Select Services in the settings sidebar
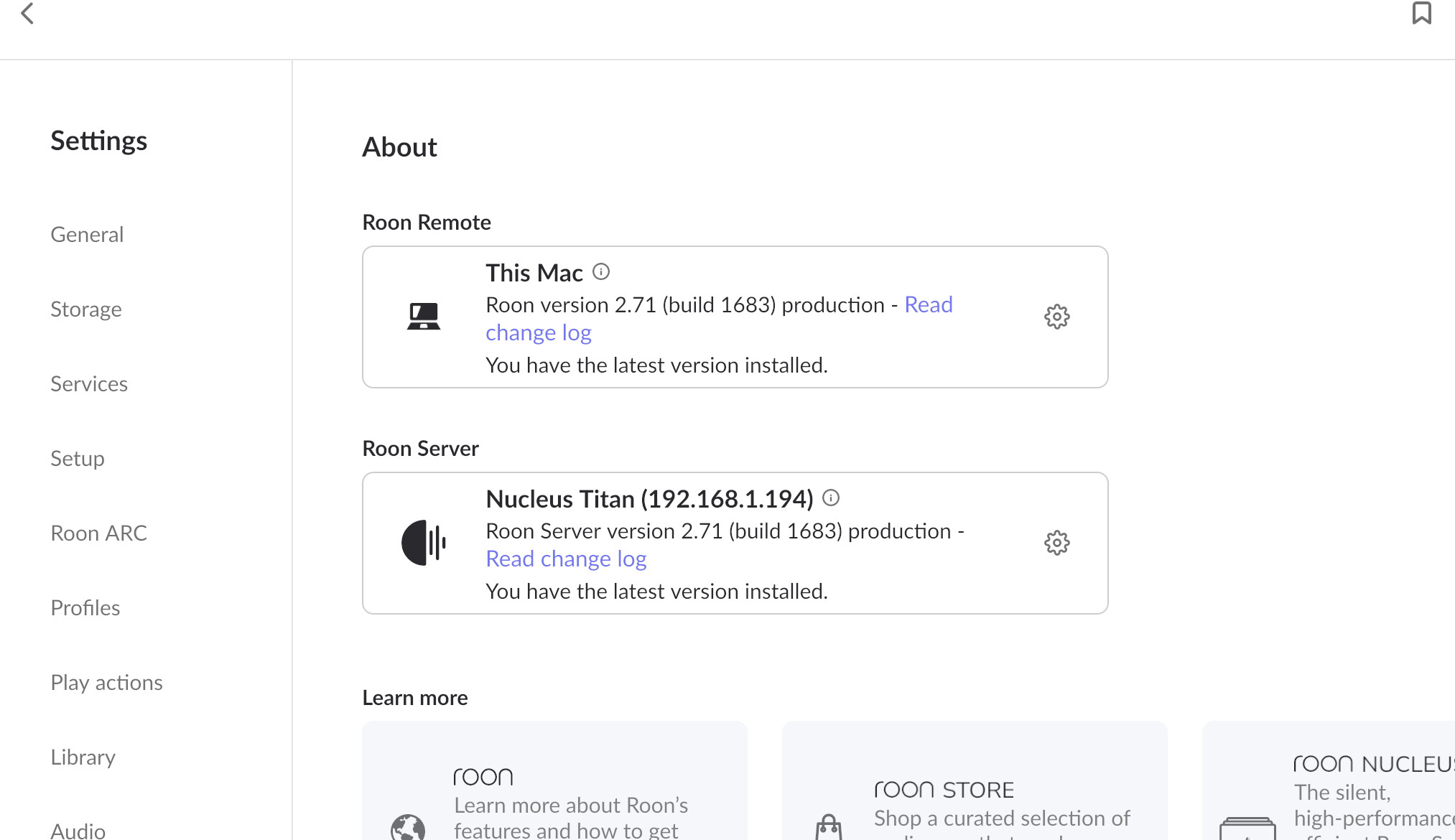The width and height of the screenshot is (1455, 840). (x=89, y=384)
